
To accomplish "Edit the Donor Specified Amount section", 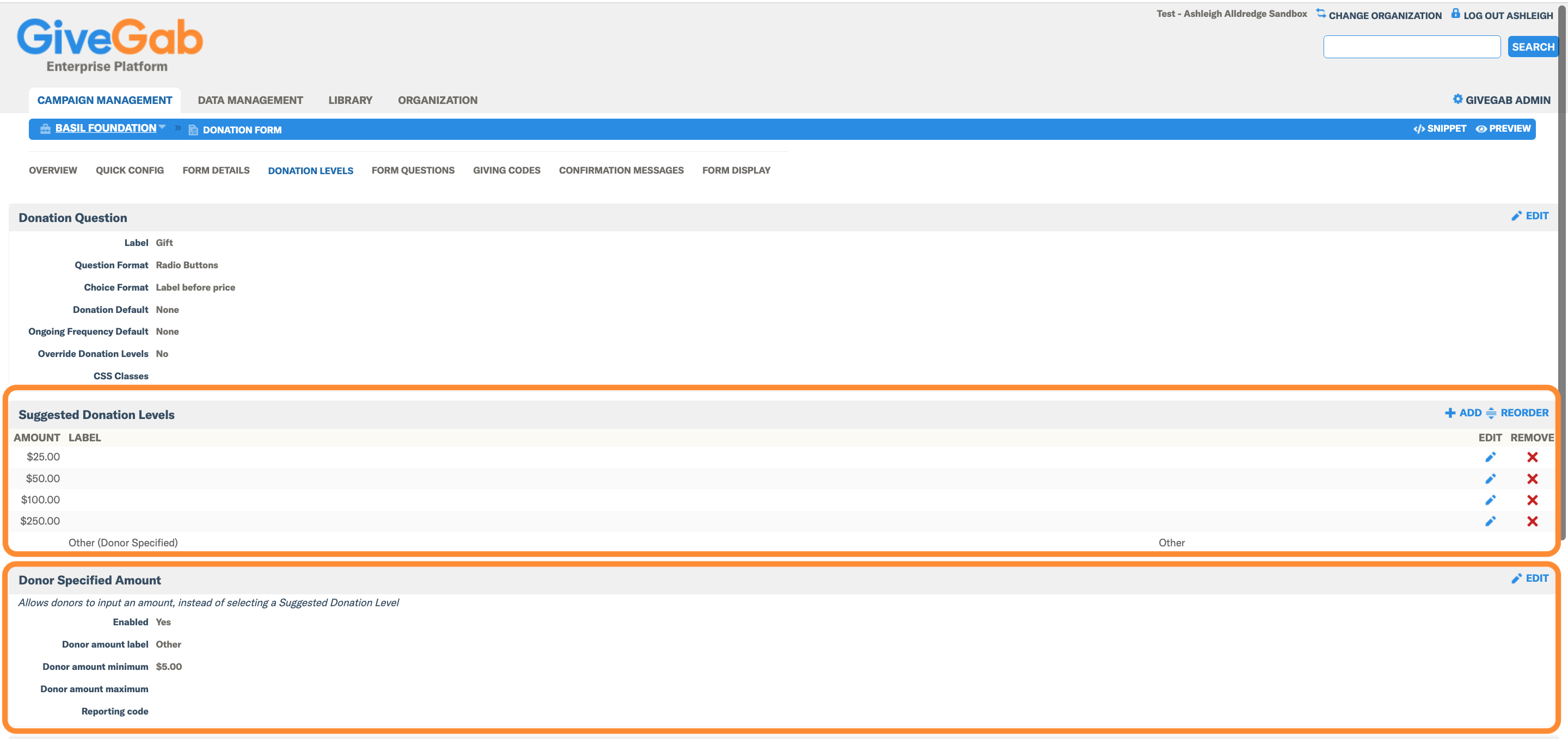I will coord(1530,578).
